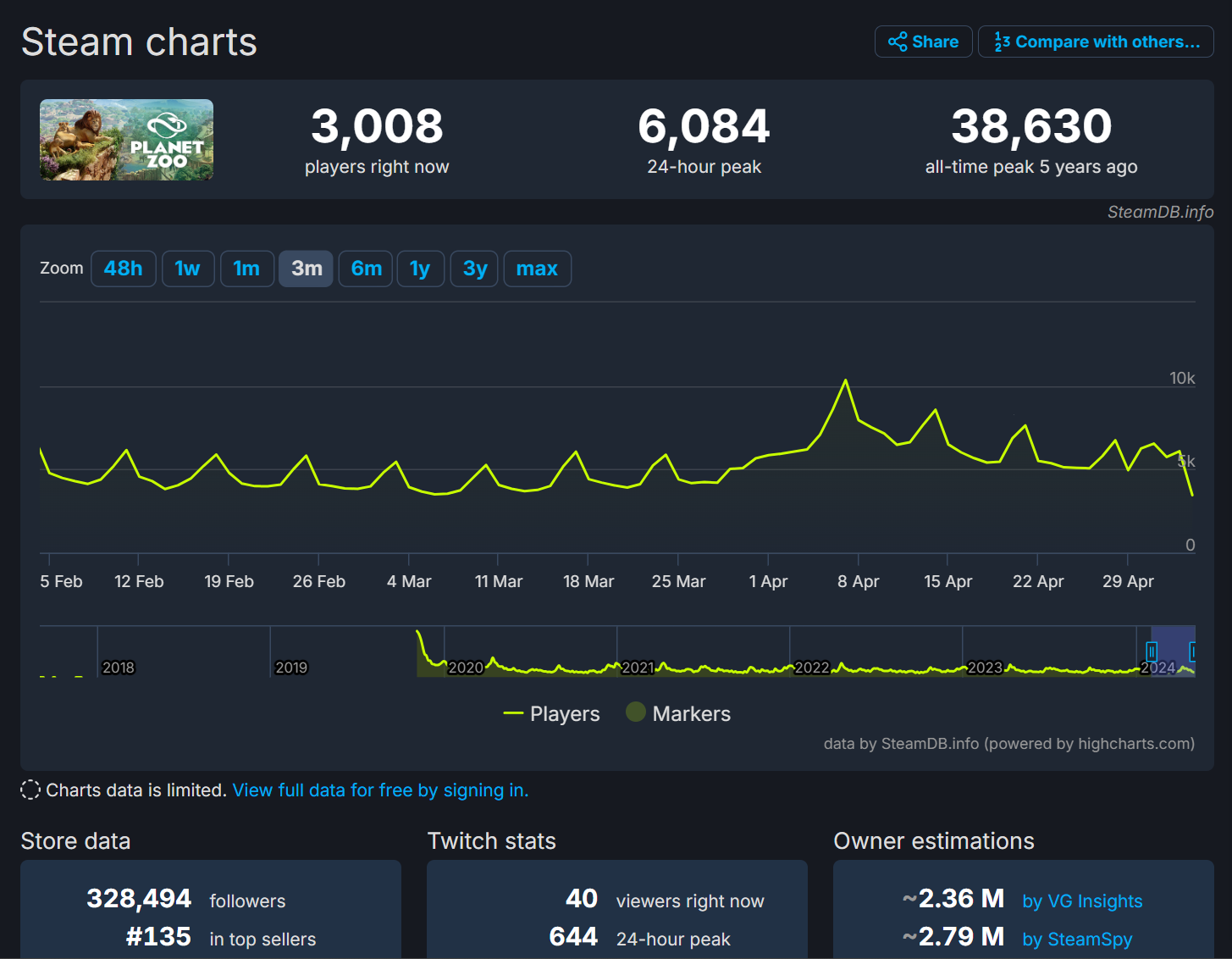Select the 3m zoom range

click(307, 269)
